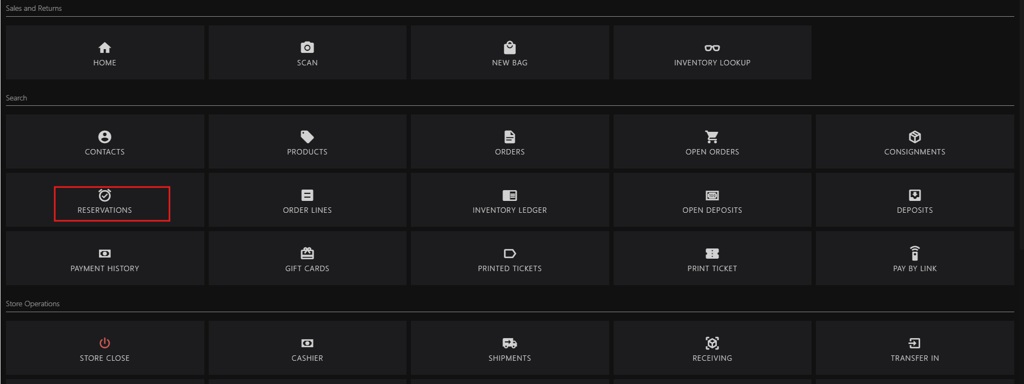Screen dimensions: 1024x384
Task: Click the Inventory Ledger icon
Action: tap(509, 195)
